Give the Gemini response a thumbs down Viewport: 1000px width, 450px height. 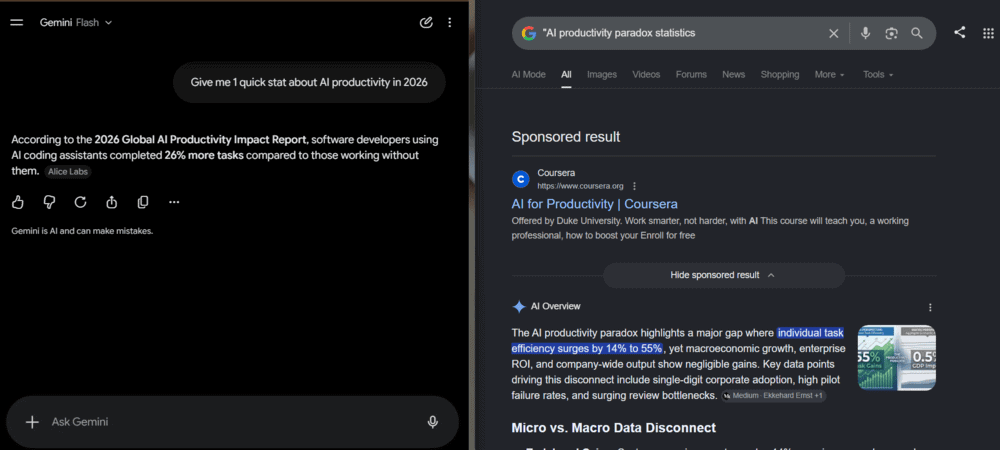[x=49, y=202]
